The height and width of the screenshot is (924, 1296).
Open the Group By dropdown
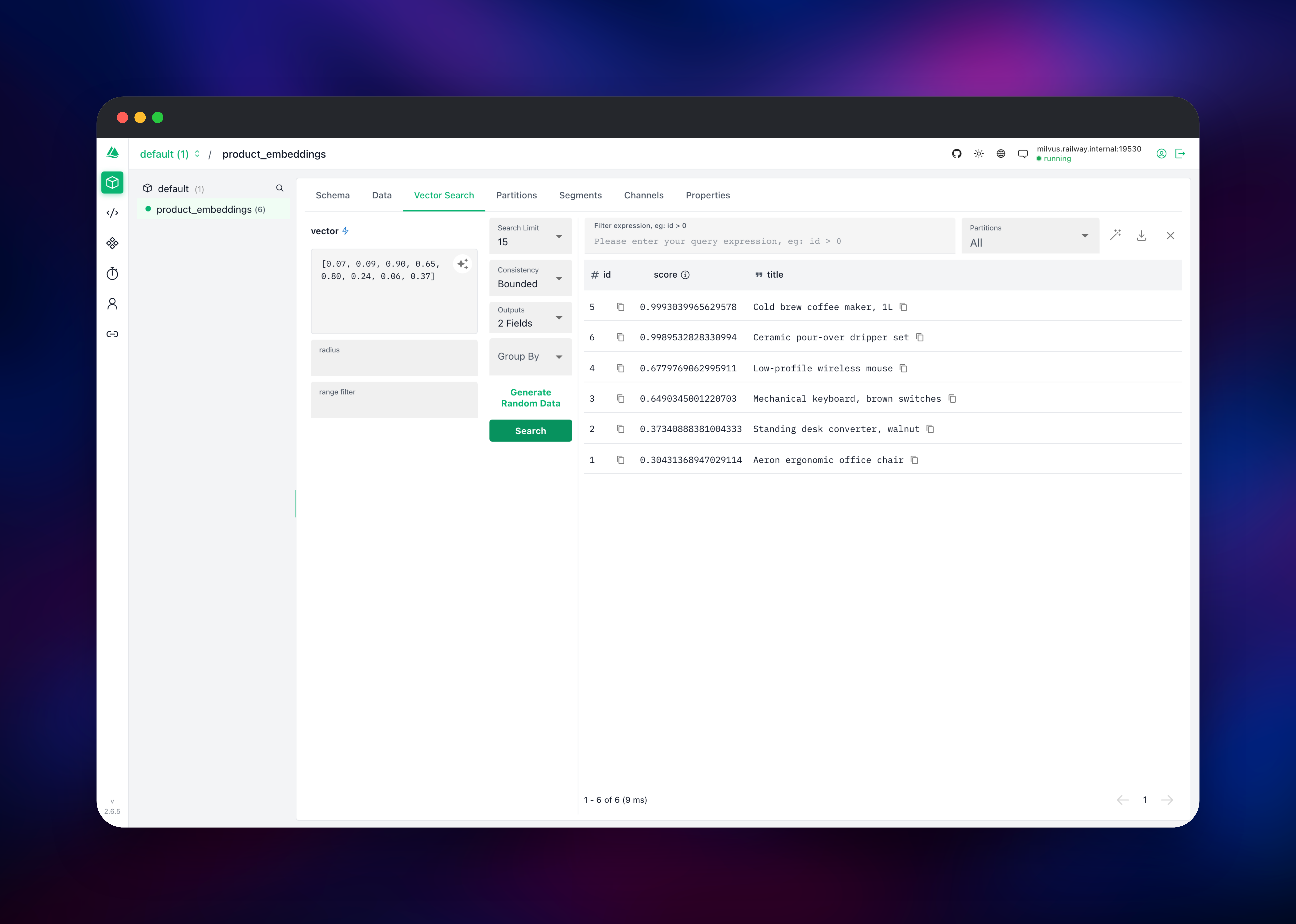coord(530,357)
